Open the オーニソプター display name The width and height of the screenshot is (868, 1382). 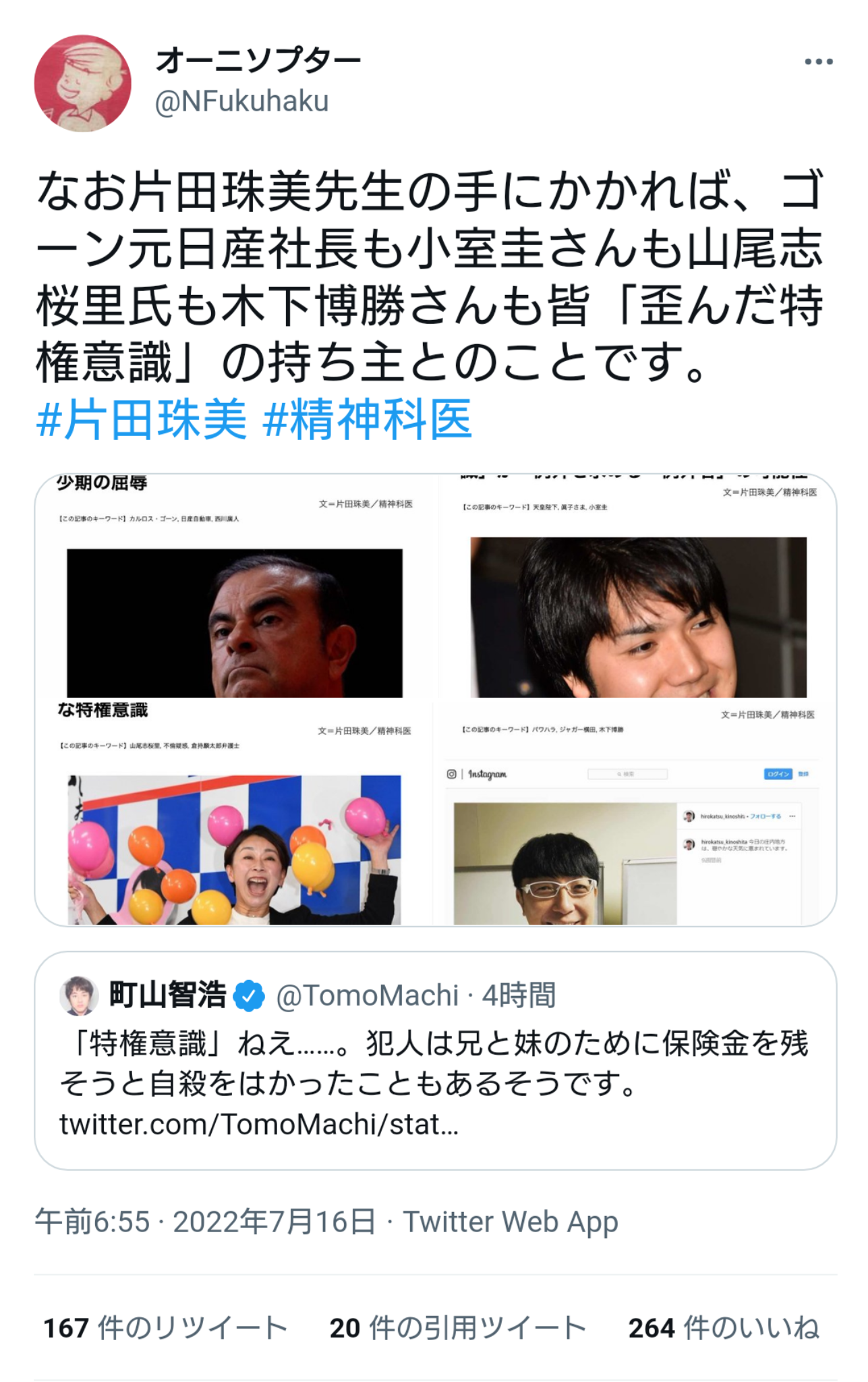point(258,61)
